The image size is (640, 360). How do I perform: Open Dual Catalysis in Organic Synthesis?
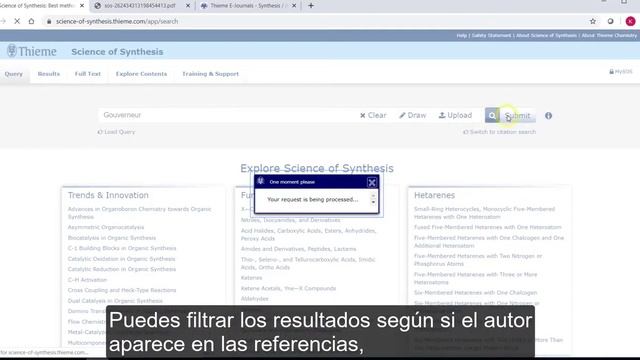pos(115,301)
